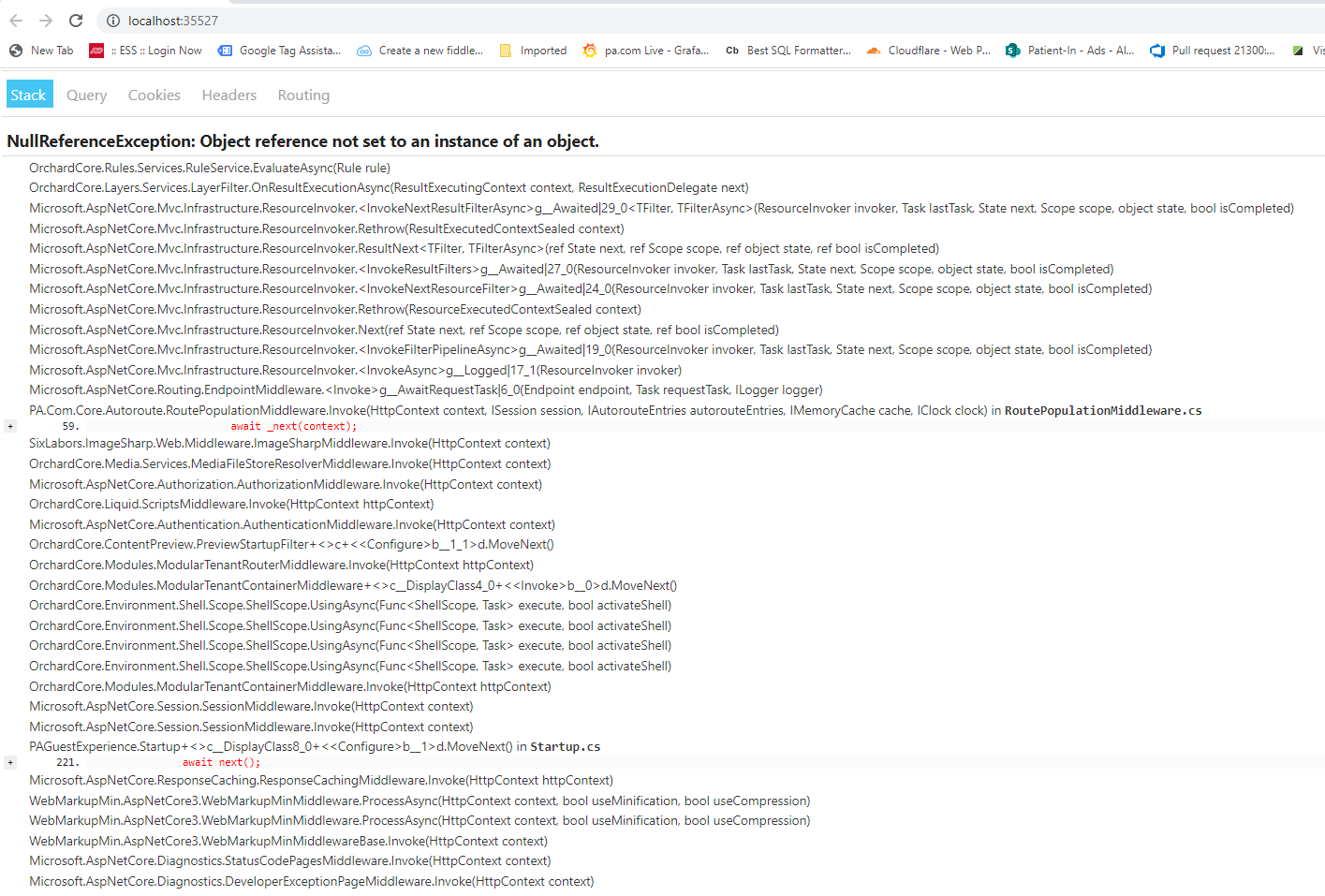The image size is (1325, 896).
Task: Click the New Tab globe bookmark icon
Action: click(13, 51)
